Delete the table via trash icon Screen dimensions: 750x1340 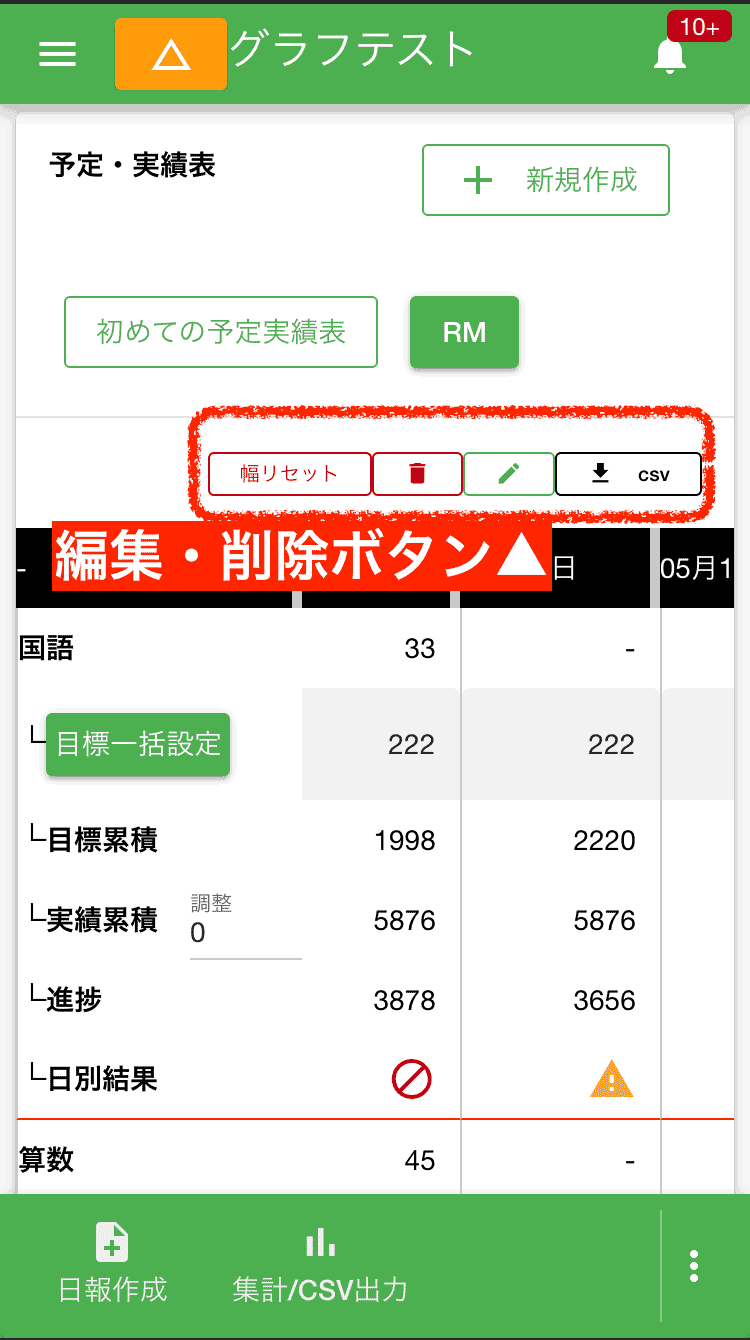coord(417,474)
